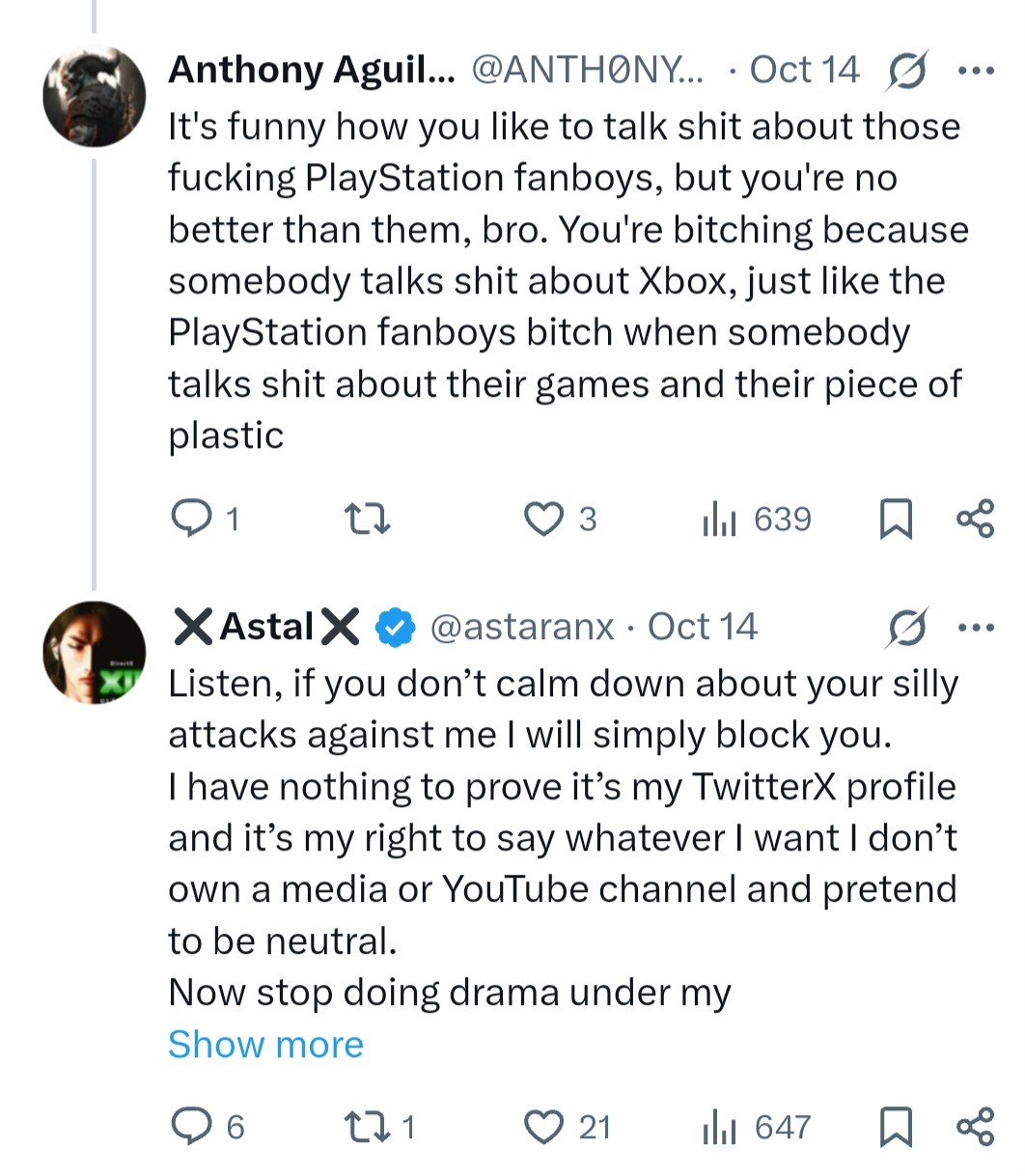This screenshot has width=1025, height=1176.
Task: Expand Astal's tweet with Show more
Action: [x=265, y=1045]
